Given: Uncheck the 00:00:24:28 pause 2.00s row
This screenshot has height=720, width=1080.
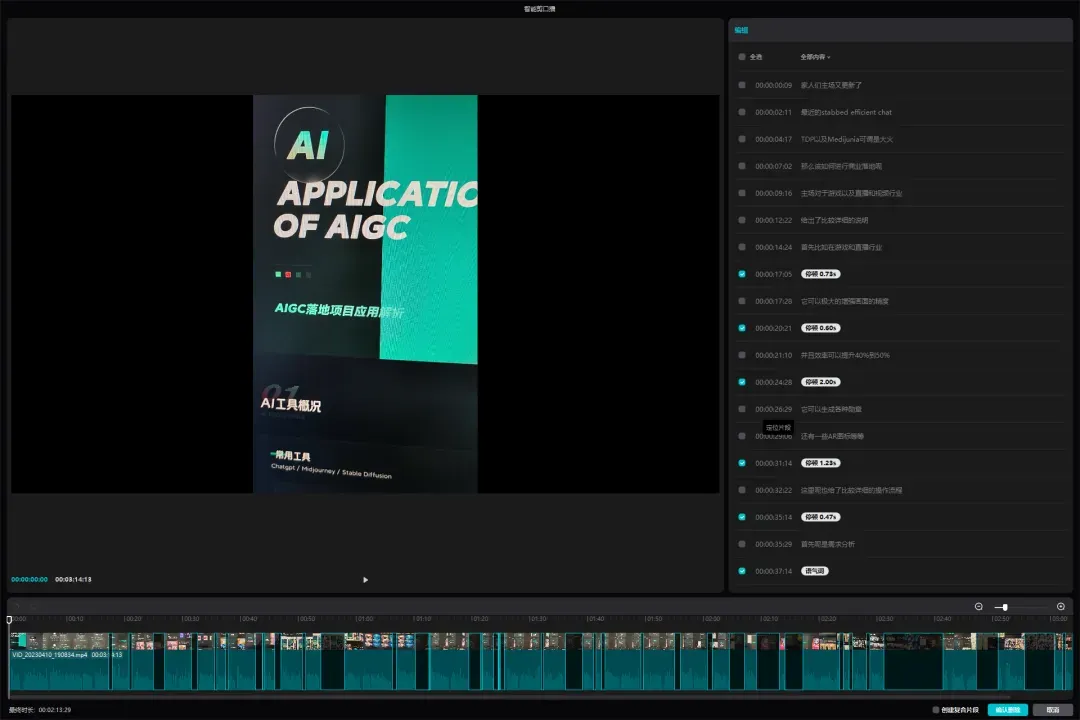Looking at the screenshot, I should pos(742,382).
